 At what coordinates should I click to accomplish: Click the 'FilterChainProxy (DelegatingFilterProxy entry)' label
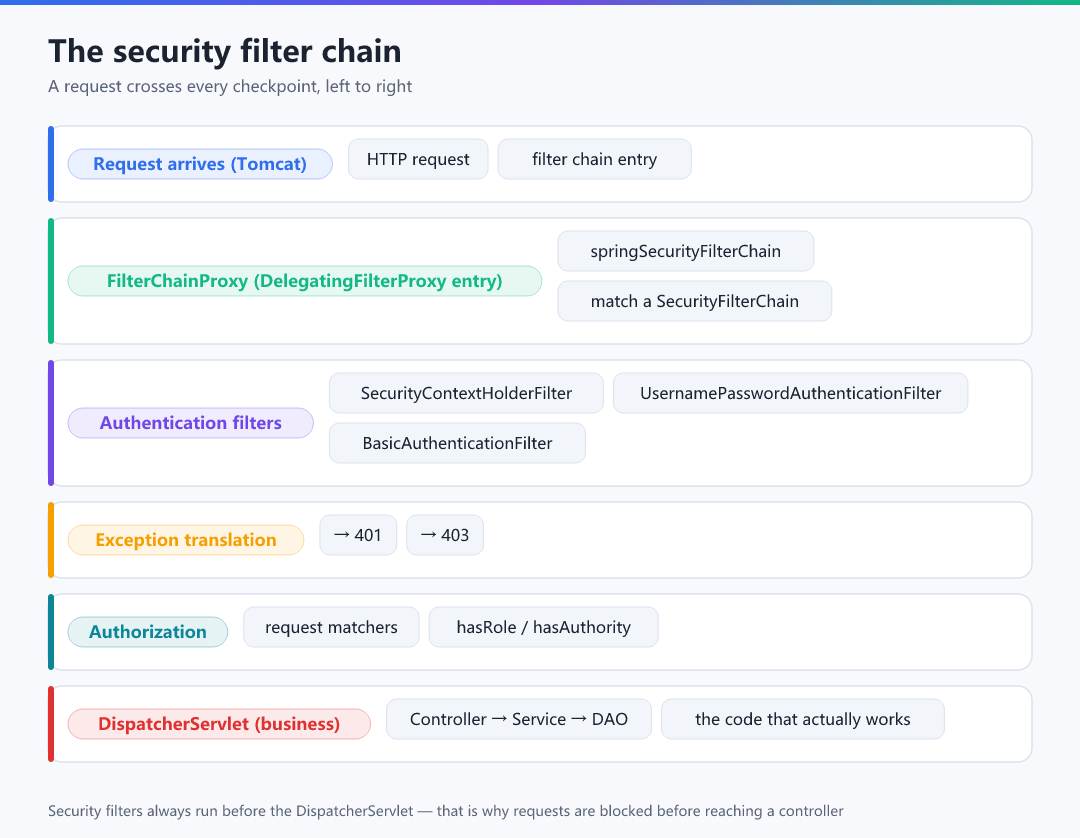304,281
